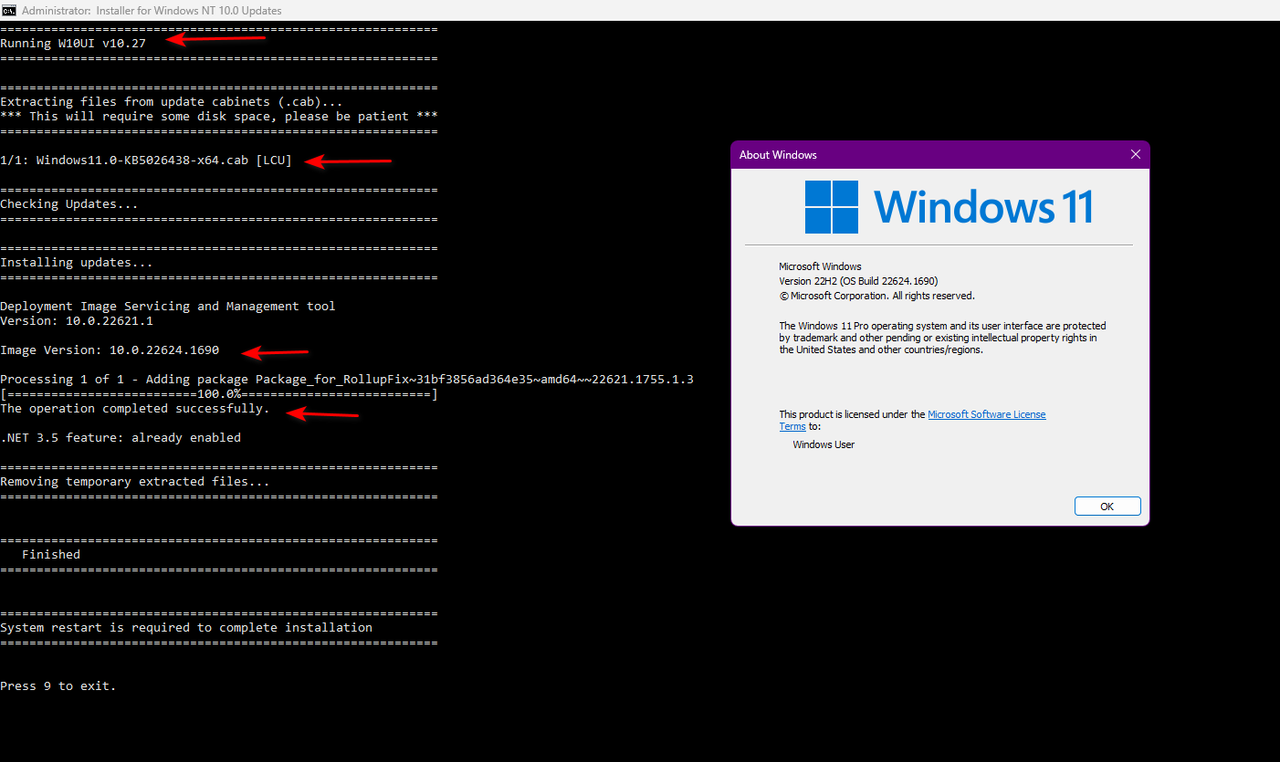Click 'This will require some disk space' line
The height and width of the screenshot is (762, 1280).
point(219,116)
